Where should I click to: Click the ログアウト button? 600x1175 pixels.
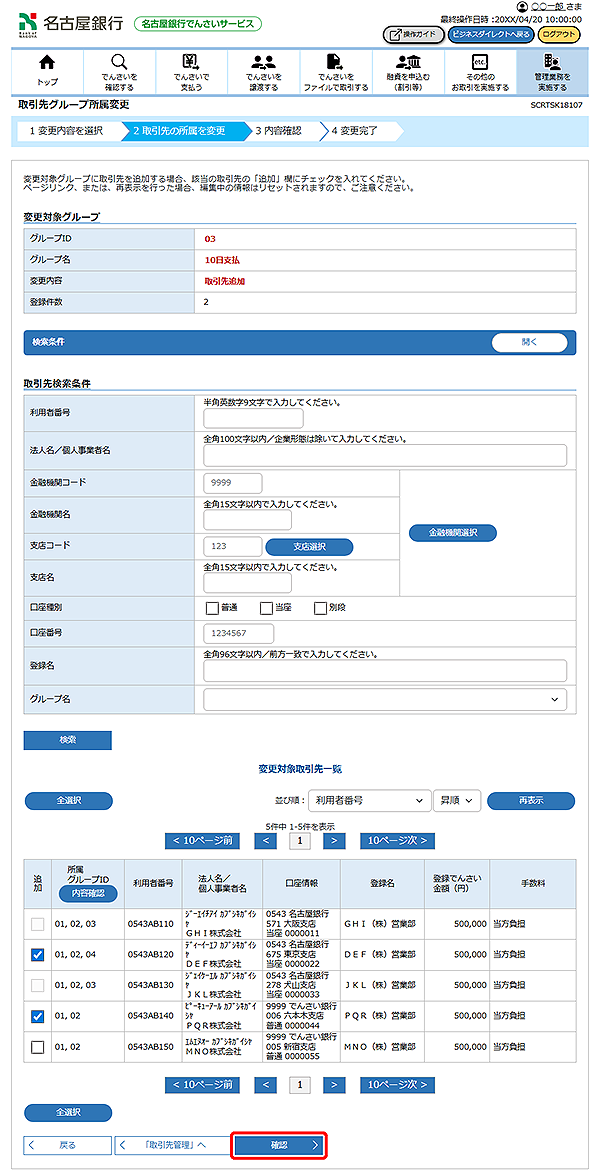pyautogui.click(x=558, y=34)
